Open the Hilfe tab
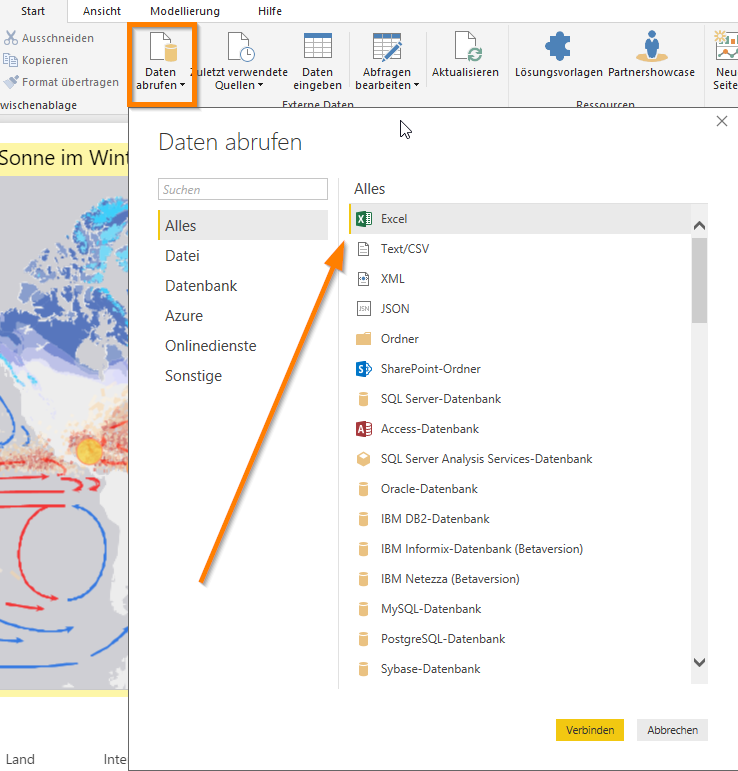 270,11
